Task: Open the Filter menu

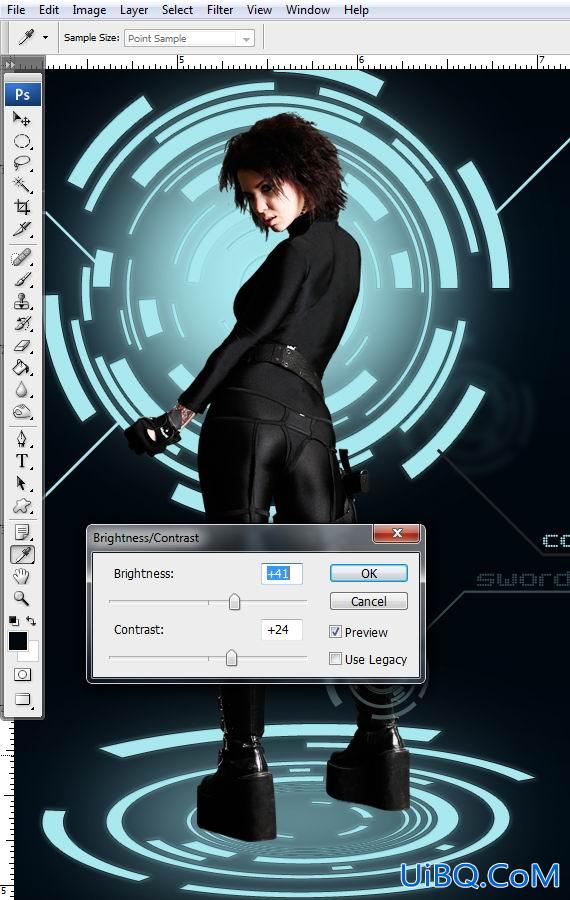Action: pyautogui.click(x=220, y=10)
